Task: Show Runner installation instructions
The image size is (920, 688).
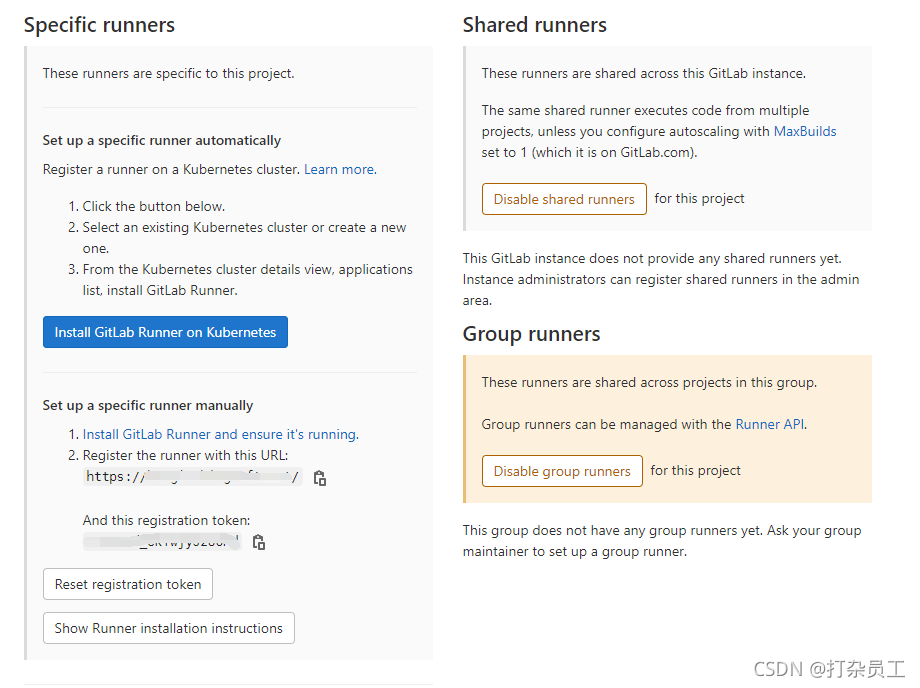Action: click(169, 628)
